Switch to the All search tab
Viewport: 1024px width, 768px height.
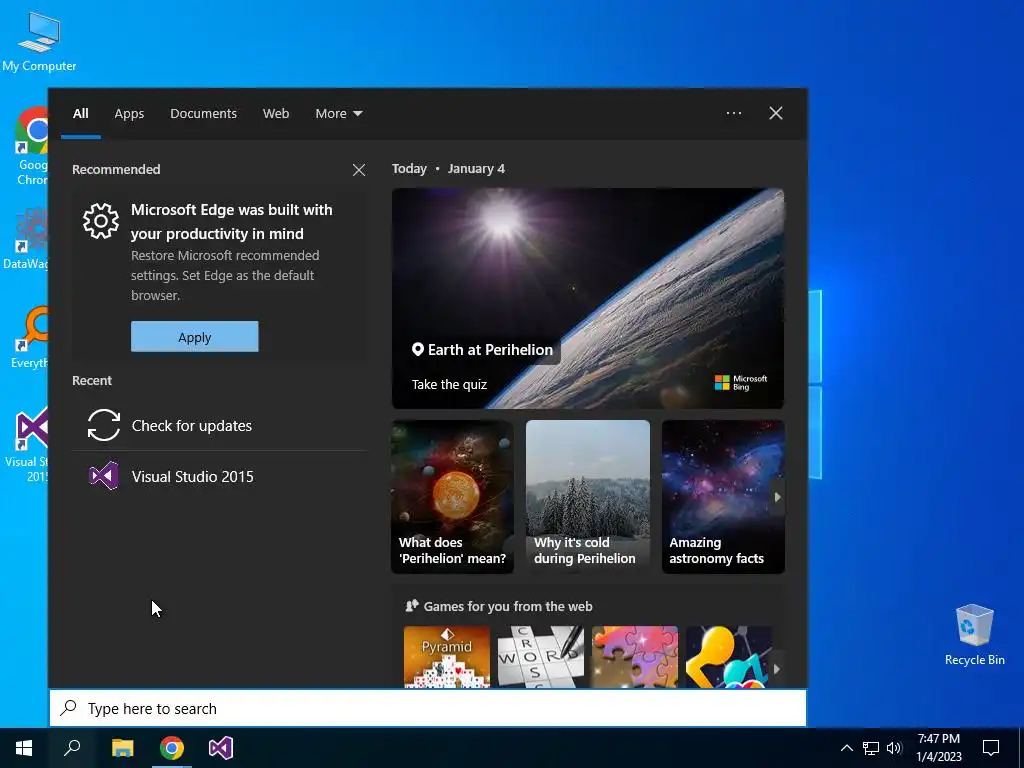80,114
